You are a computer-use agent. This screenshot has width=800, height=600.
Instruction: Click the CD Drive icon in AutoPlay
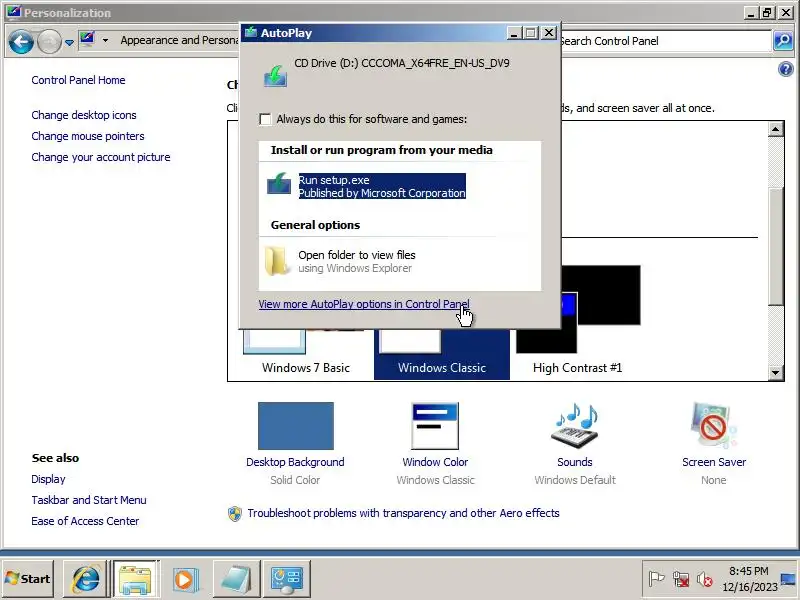click(276, 76)
